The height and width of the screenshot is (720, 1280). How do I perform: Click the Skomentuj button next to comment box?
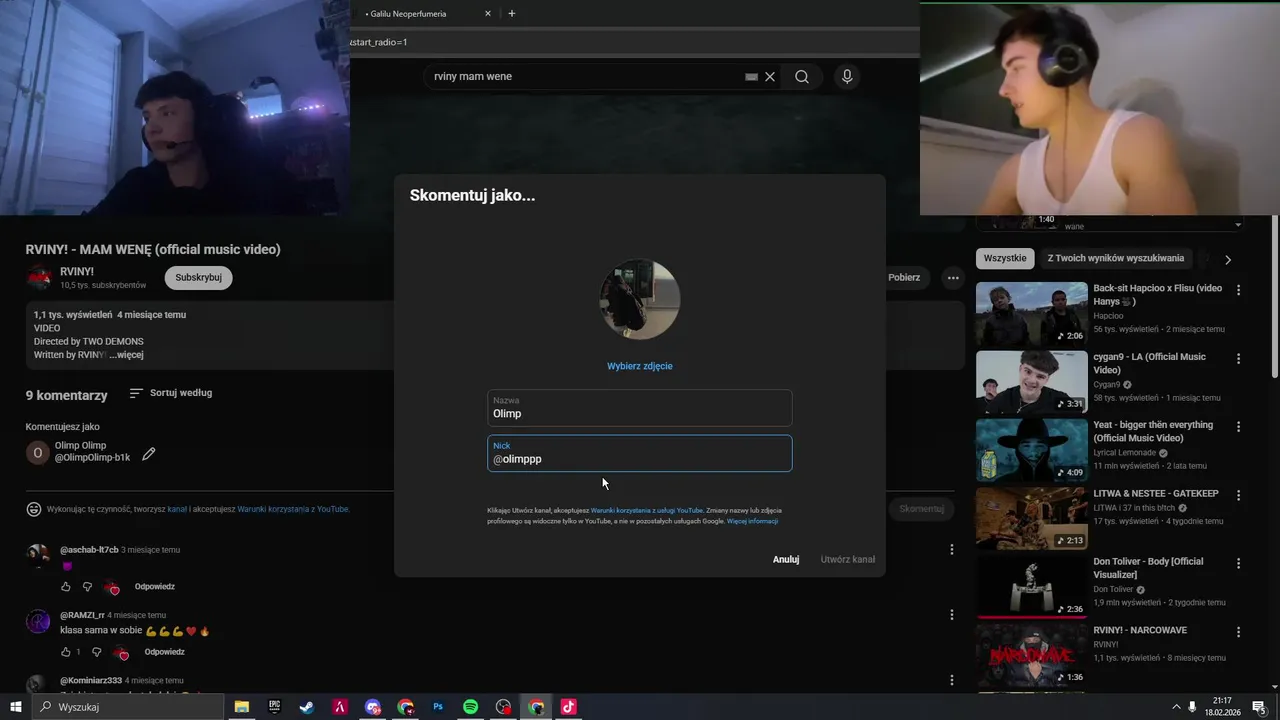[x=921, y=509]
